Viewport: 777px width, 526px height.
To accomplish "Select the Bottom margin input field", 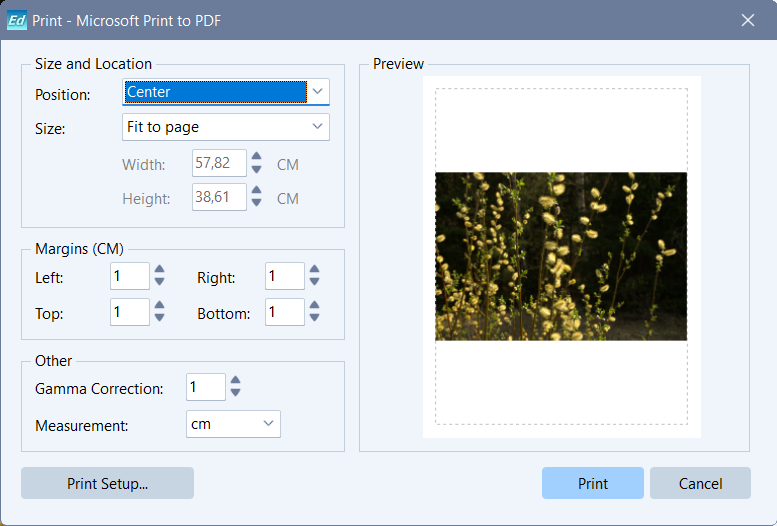I will (x=284, y=313).
